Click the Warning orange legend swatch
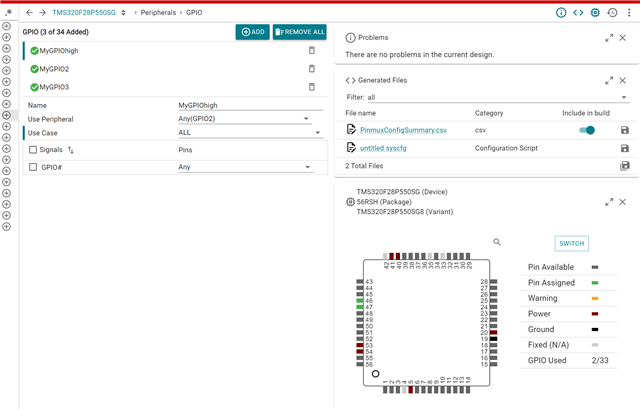This screenshot has height=410, width=640. tap(595, 298)
